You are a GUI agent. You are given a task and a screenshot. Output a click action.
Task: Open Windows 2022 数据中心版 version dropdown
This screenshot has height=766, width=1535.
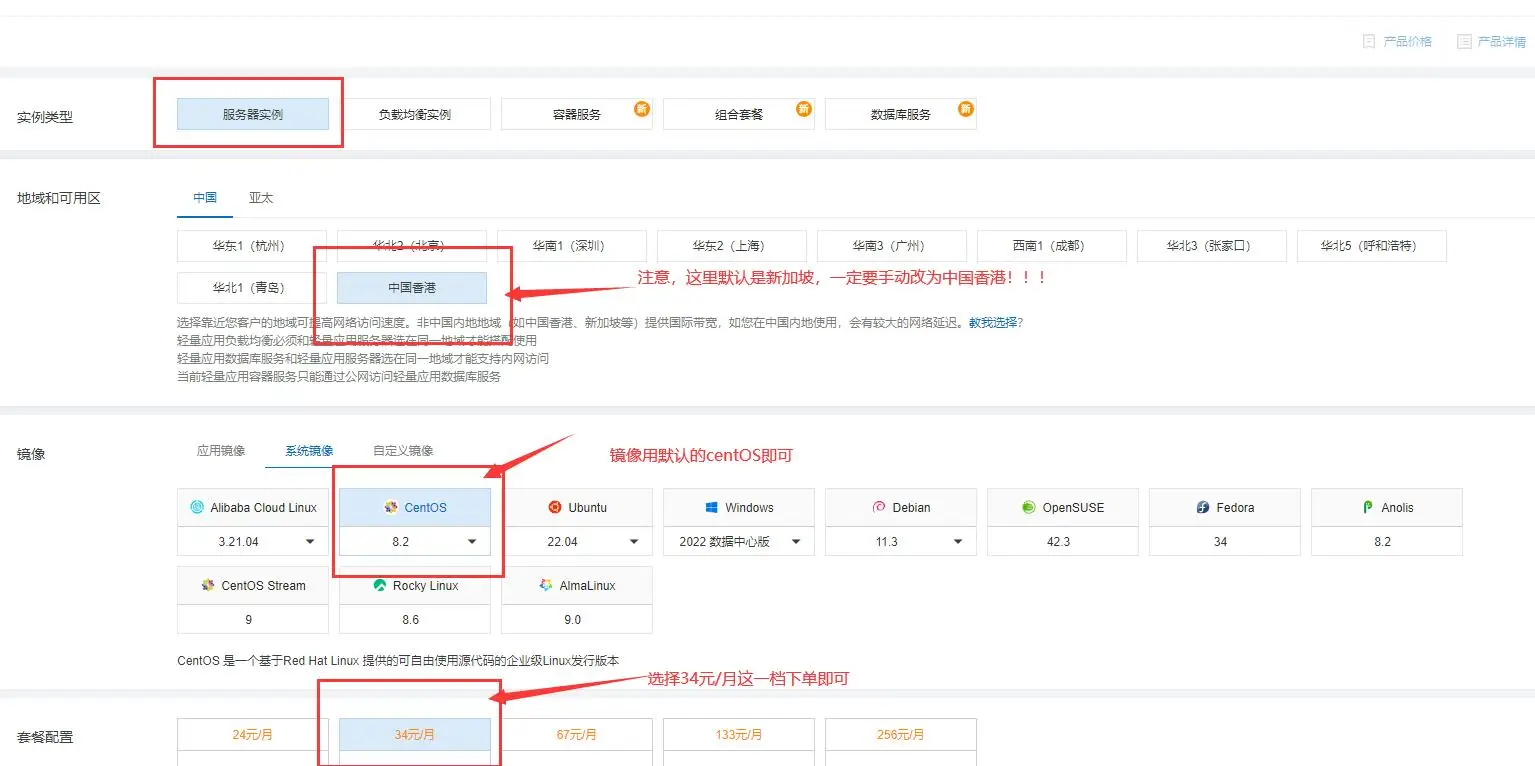[x=739, y=541]
